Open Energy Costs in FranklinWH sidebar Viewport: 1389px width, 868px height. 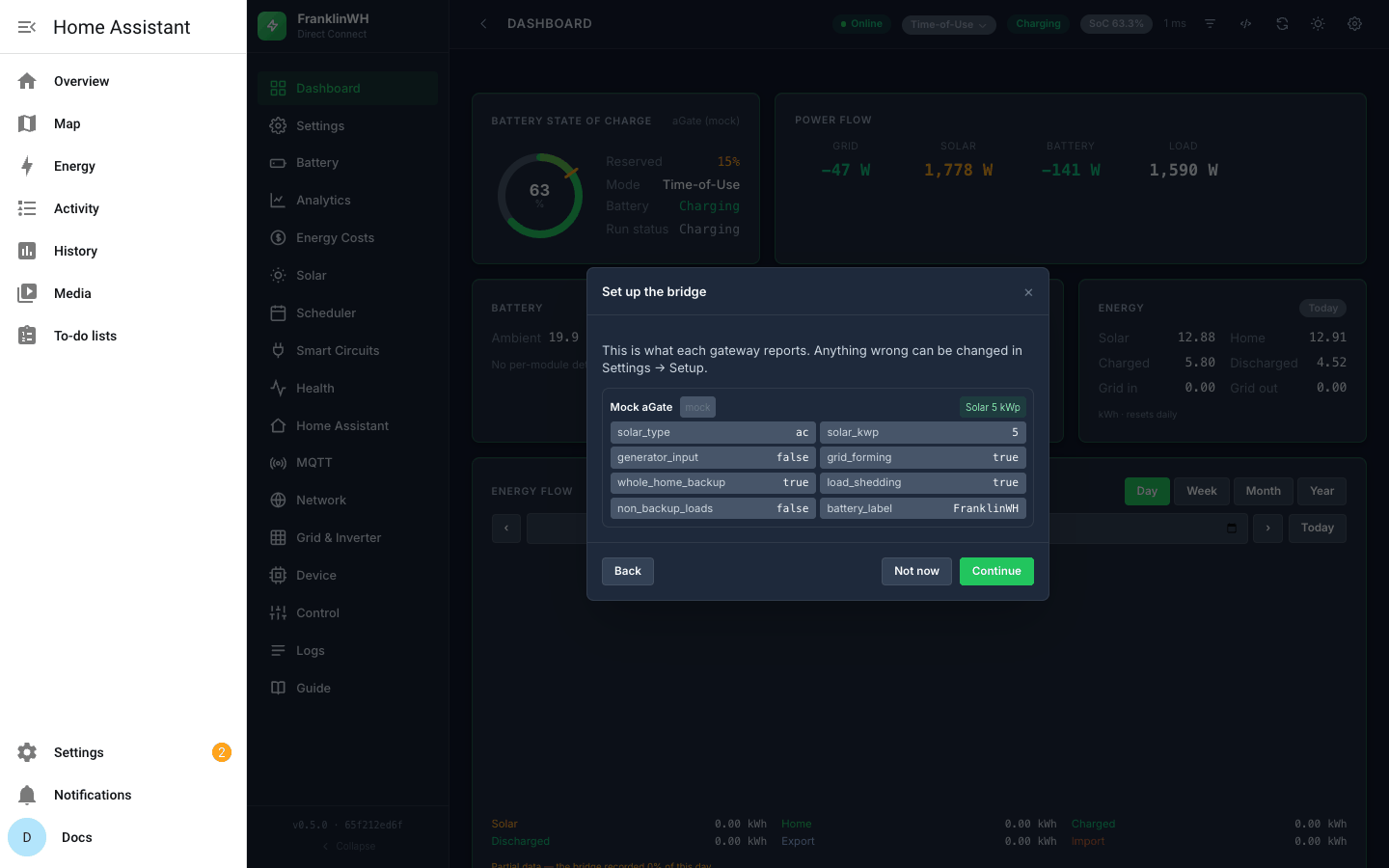347,238
